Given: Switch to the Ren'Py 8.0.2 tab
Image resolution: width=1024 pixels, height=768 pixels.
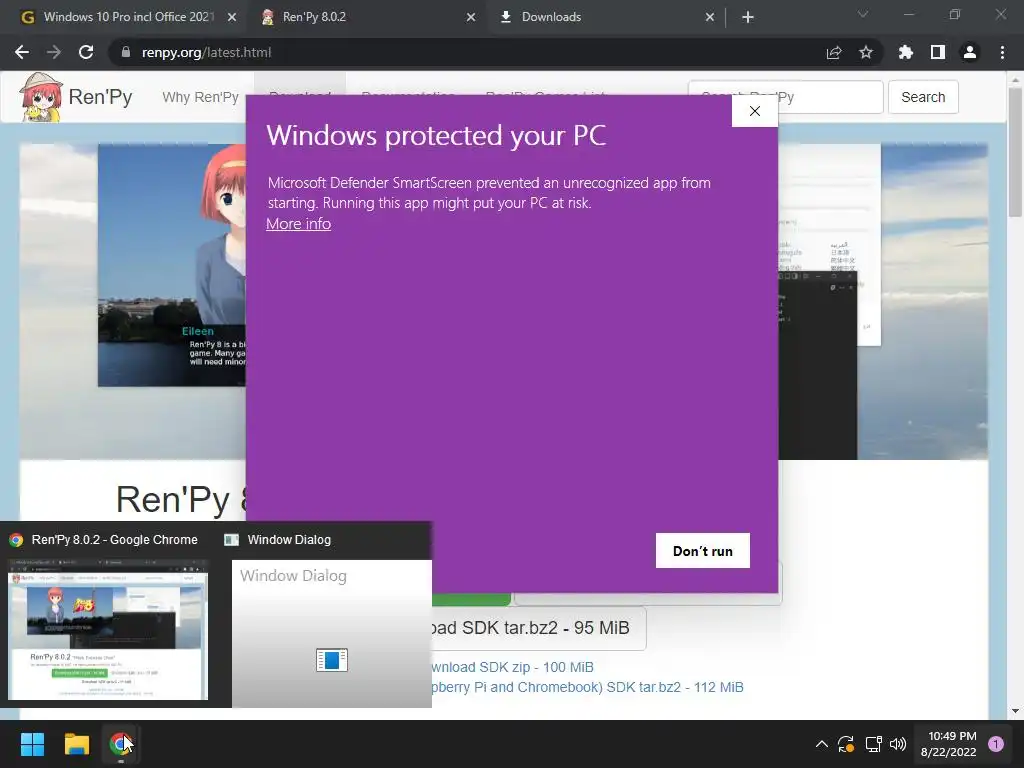Looking at the screenshot, I should [366, 17].
